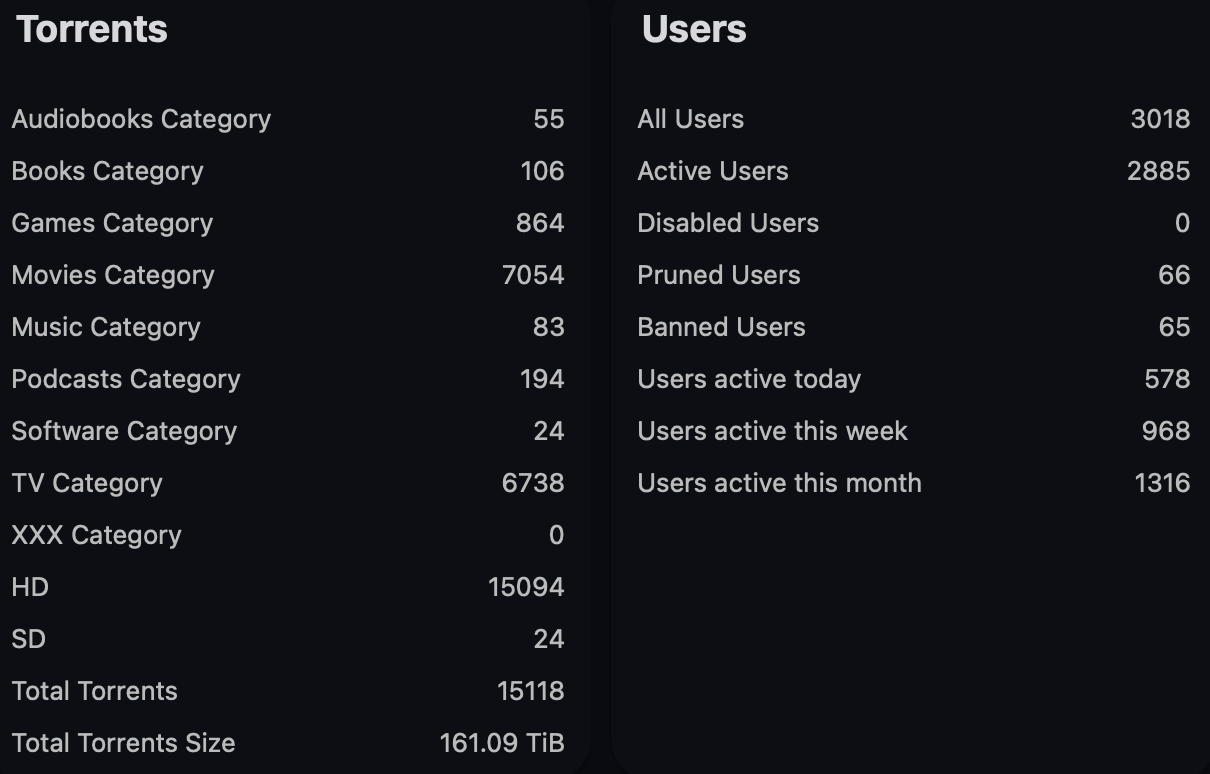The height and width of the screenshot is (774, 1210).
Task: Click the Pruned Users label
Action: tap(718, 275)
